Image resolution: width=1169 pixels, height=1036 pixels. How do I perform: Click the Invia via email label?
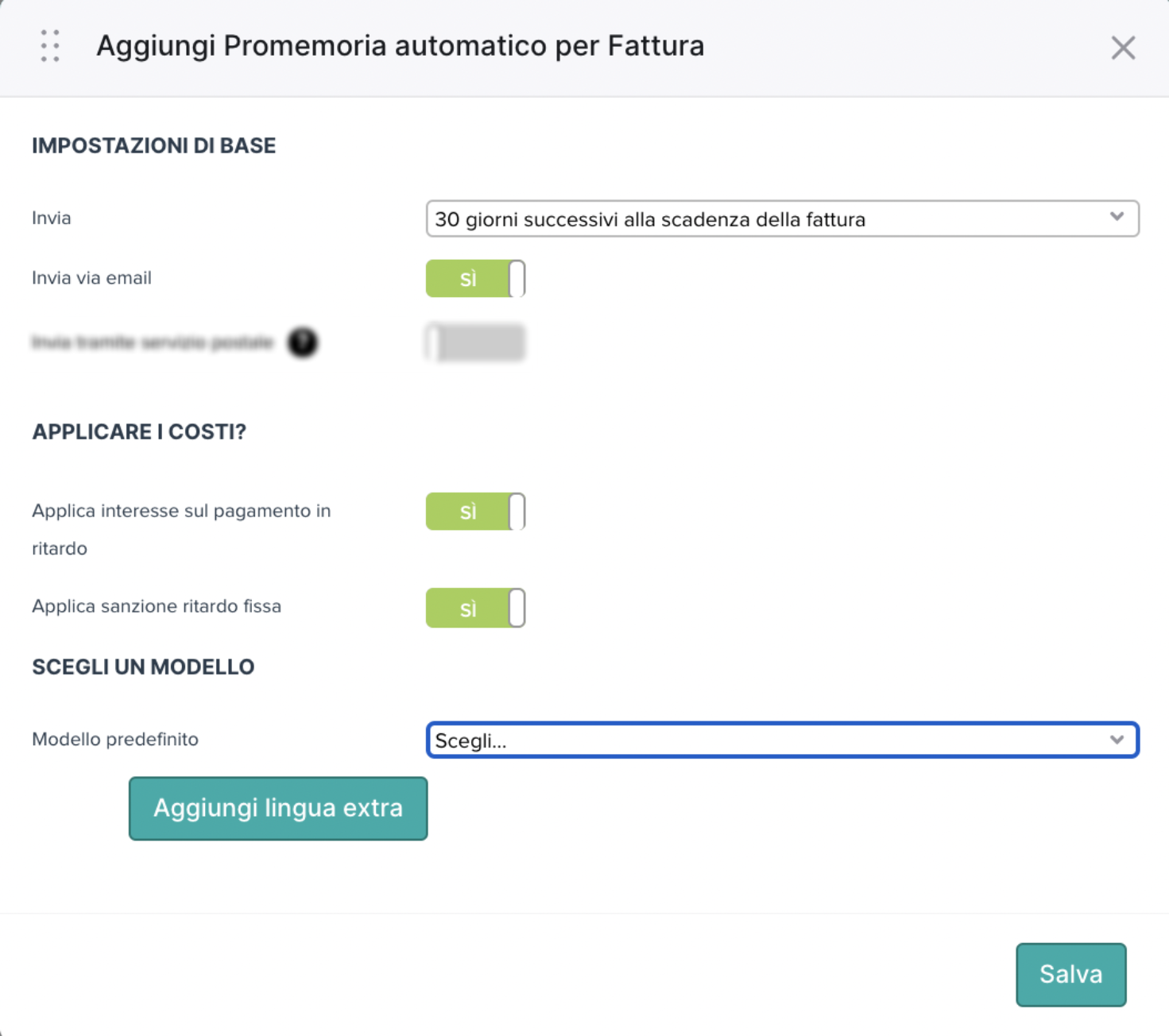tap(91, 278)
